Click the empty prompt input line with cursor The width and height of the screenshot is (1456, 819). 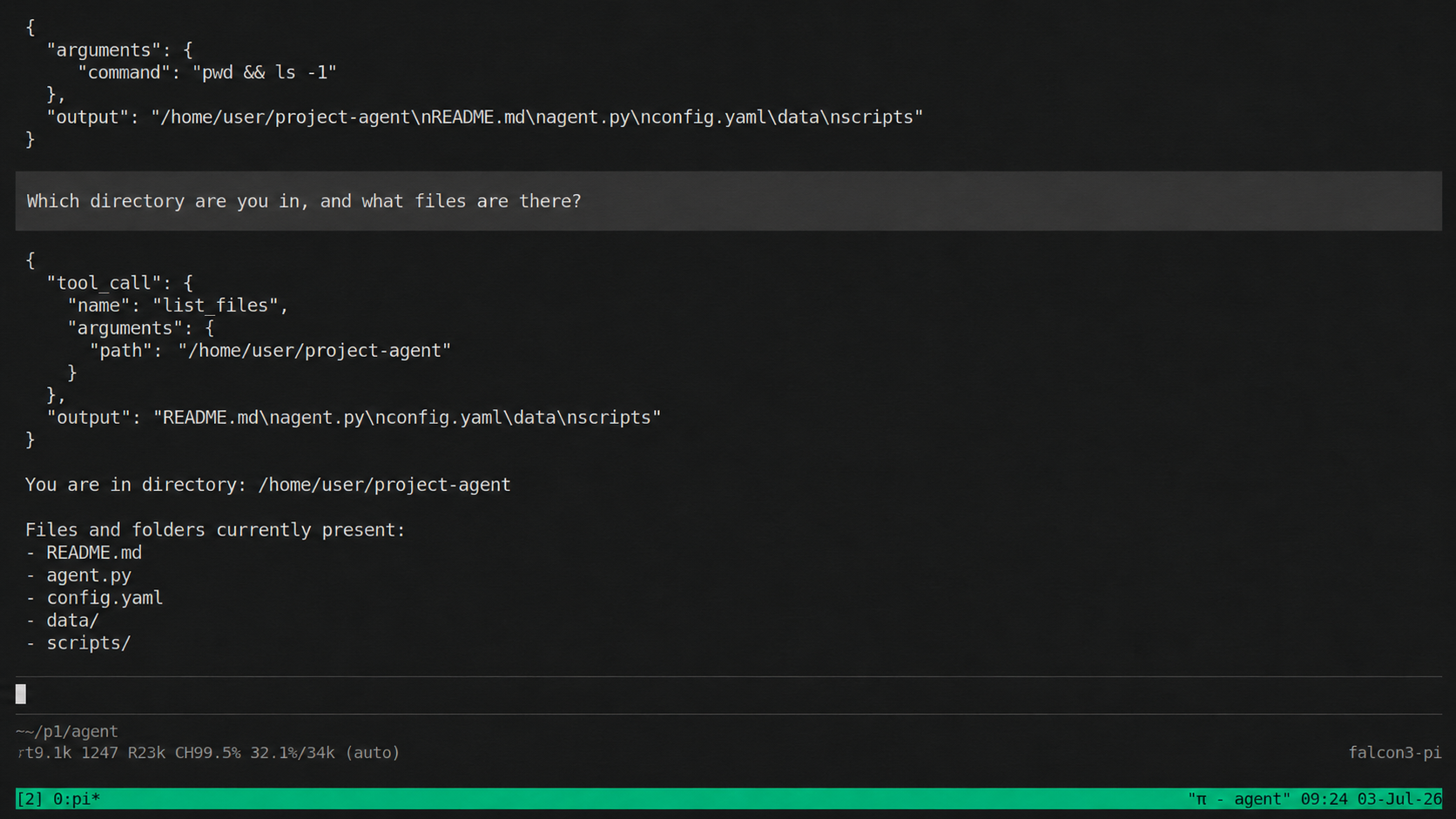pyautogui.click(x=728, y=695)
